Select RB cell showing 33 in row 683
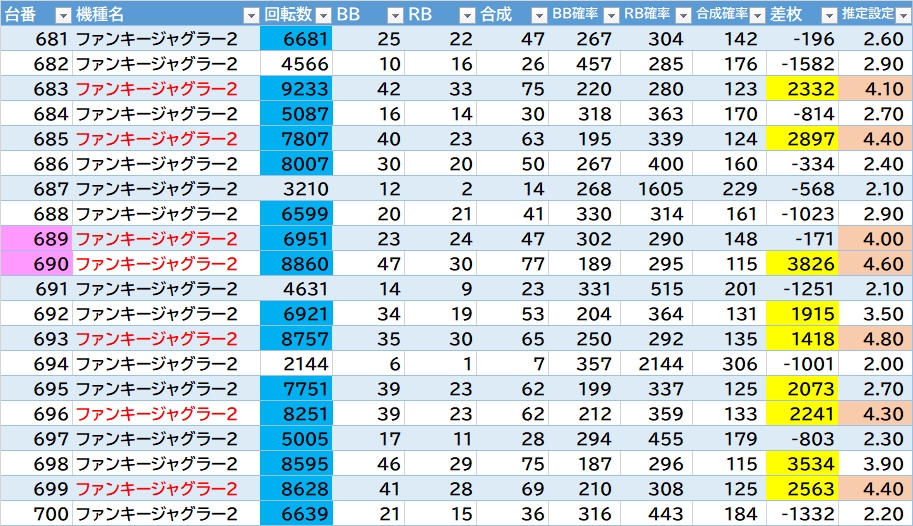The image size is (913, 526). 441,89
